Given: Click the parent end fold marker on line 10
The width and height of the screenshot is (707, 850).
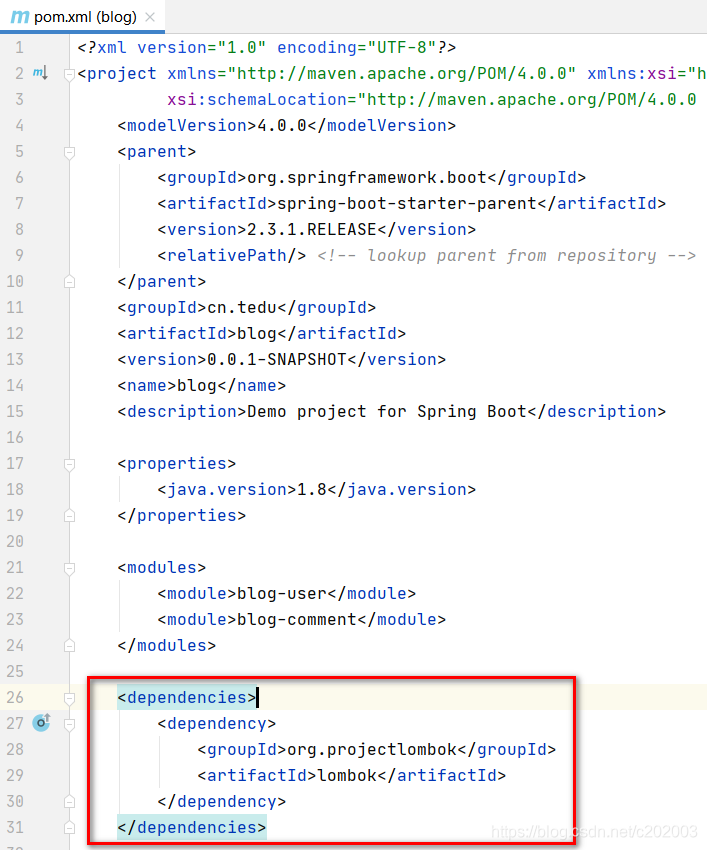Looking at the screenshot, I should 69,282.
